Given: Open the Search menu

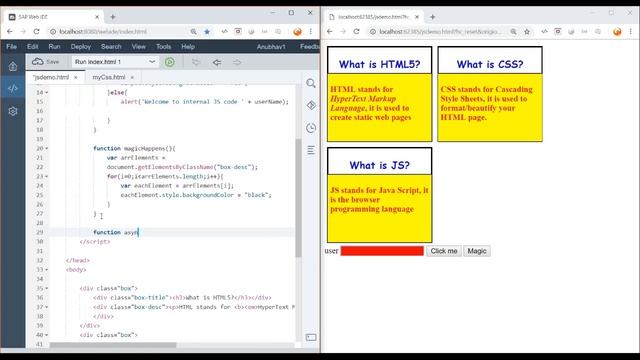Looking at the screenshot, I should point(111,47).
